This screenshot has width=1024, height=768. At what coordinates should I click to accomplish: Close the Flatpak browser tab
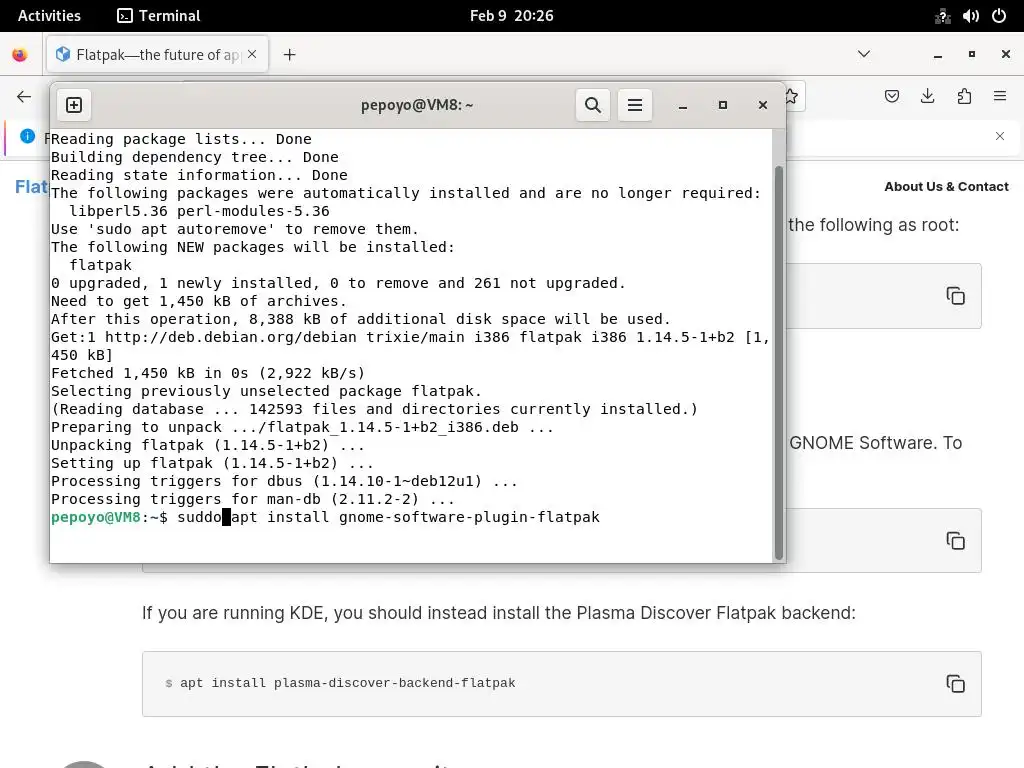[x=252, y=54]
